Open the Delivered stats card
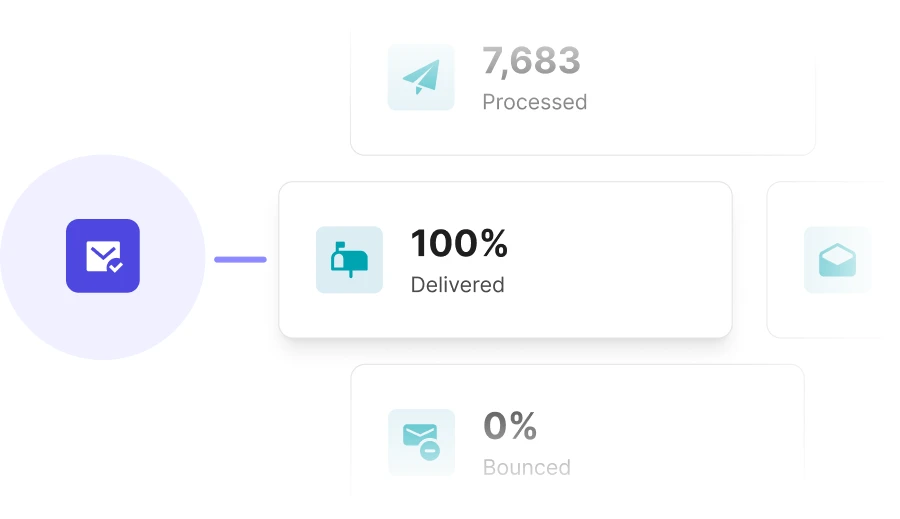The width and height of the screenshot is (900, 519). point(505,260)
